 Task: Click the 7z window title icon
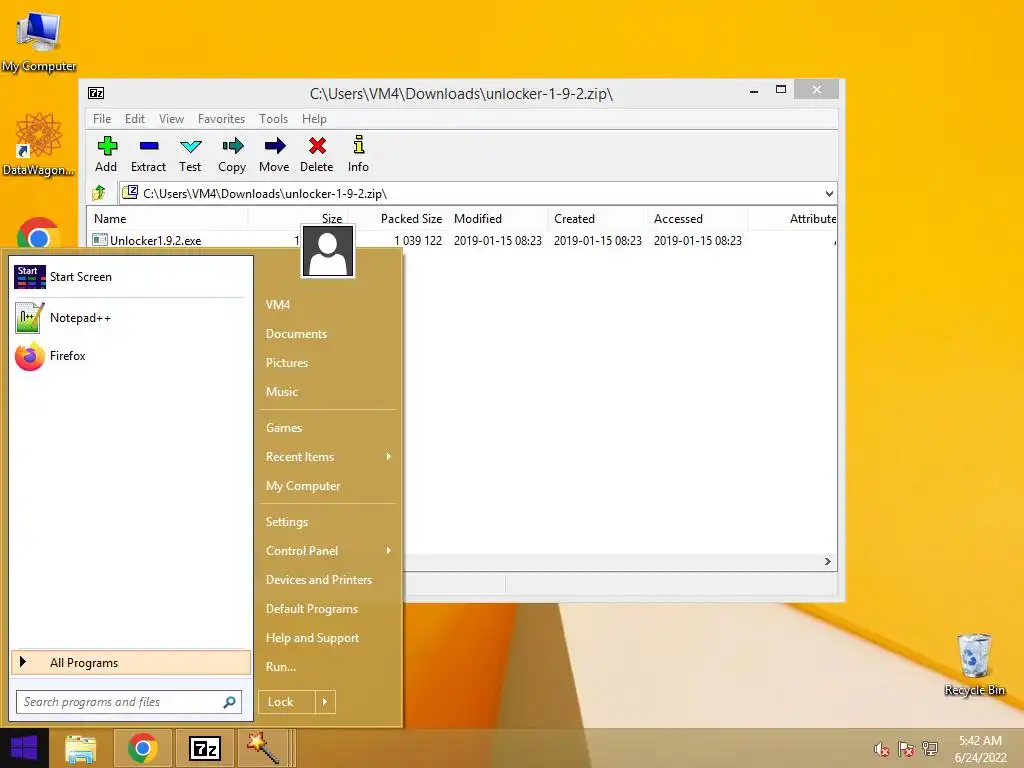pyautogui.click(x=96, y=93)
